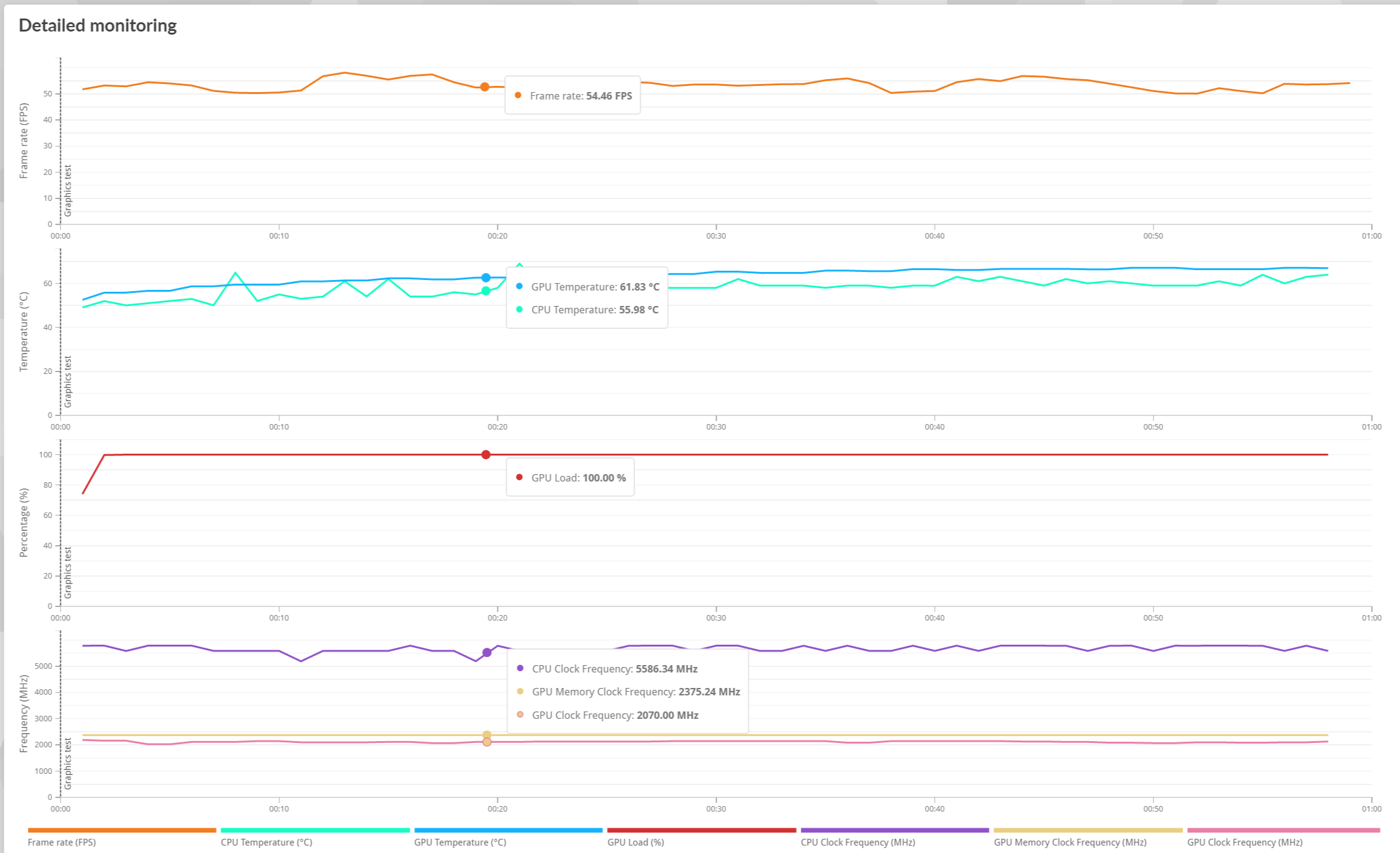Click the Detailed monitoring heading
Image resolution: width=1400 pixels, height=853 pixels.
[x=98, y=25]
